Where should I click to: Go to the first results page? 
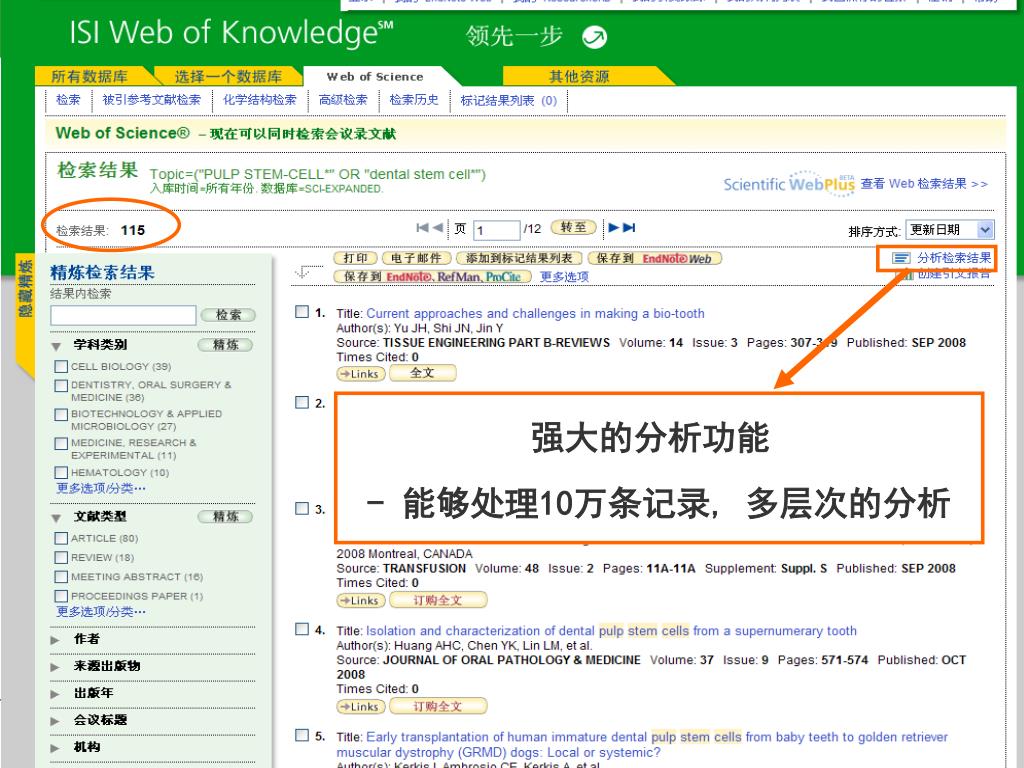pos(422,227)
